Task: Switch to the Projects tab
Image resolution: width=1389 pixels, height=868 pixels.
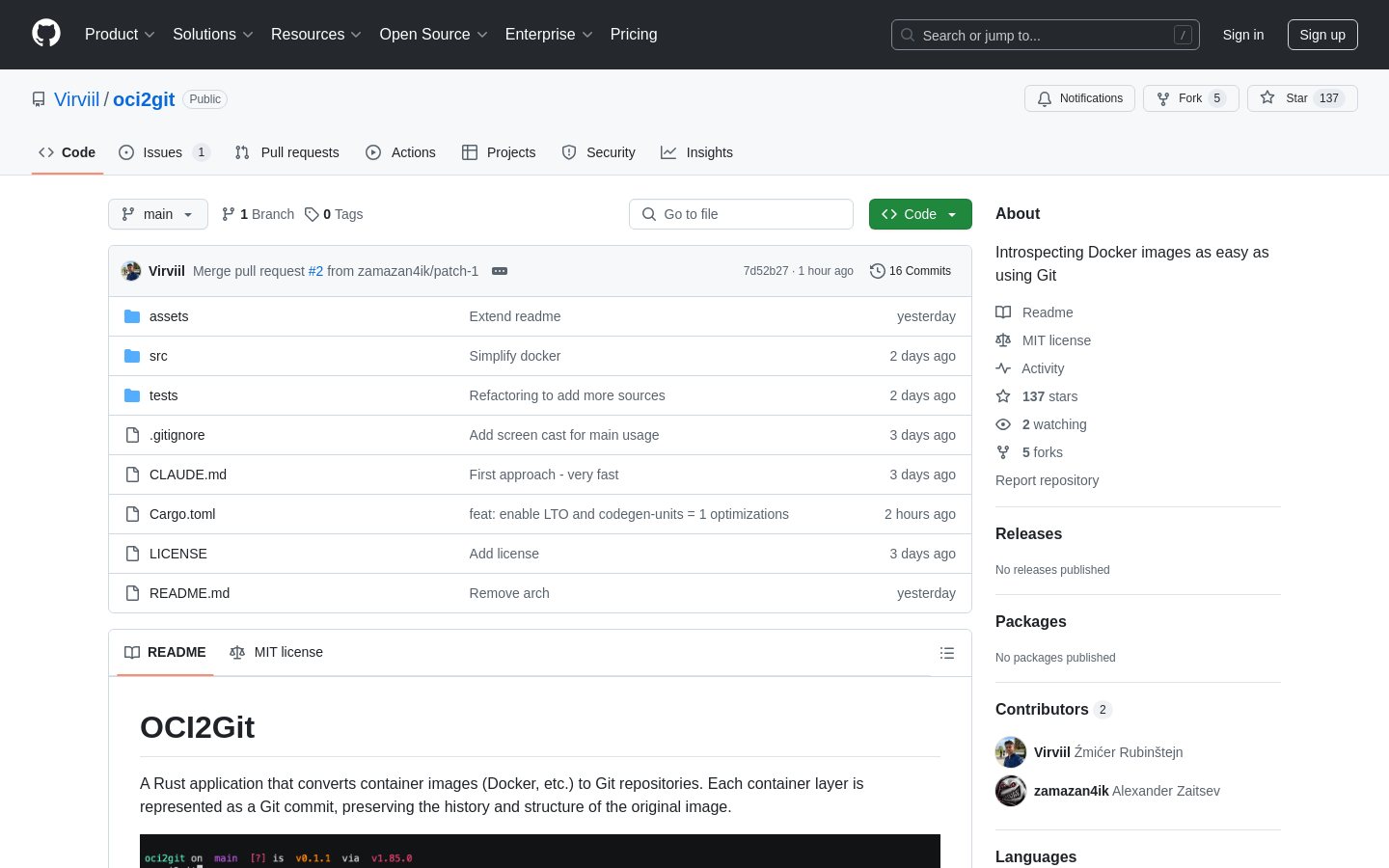Action: tap(499, 152)
